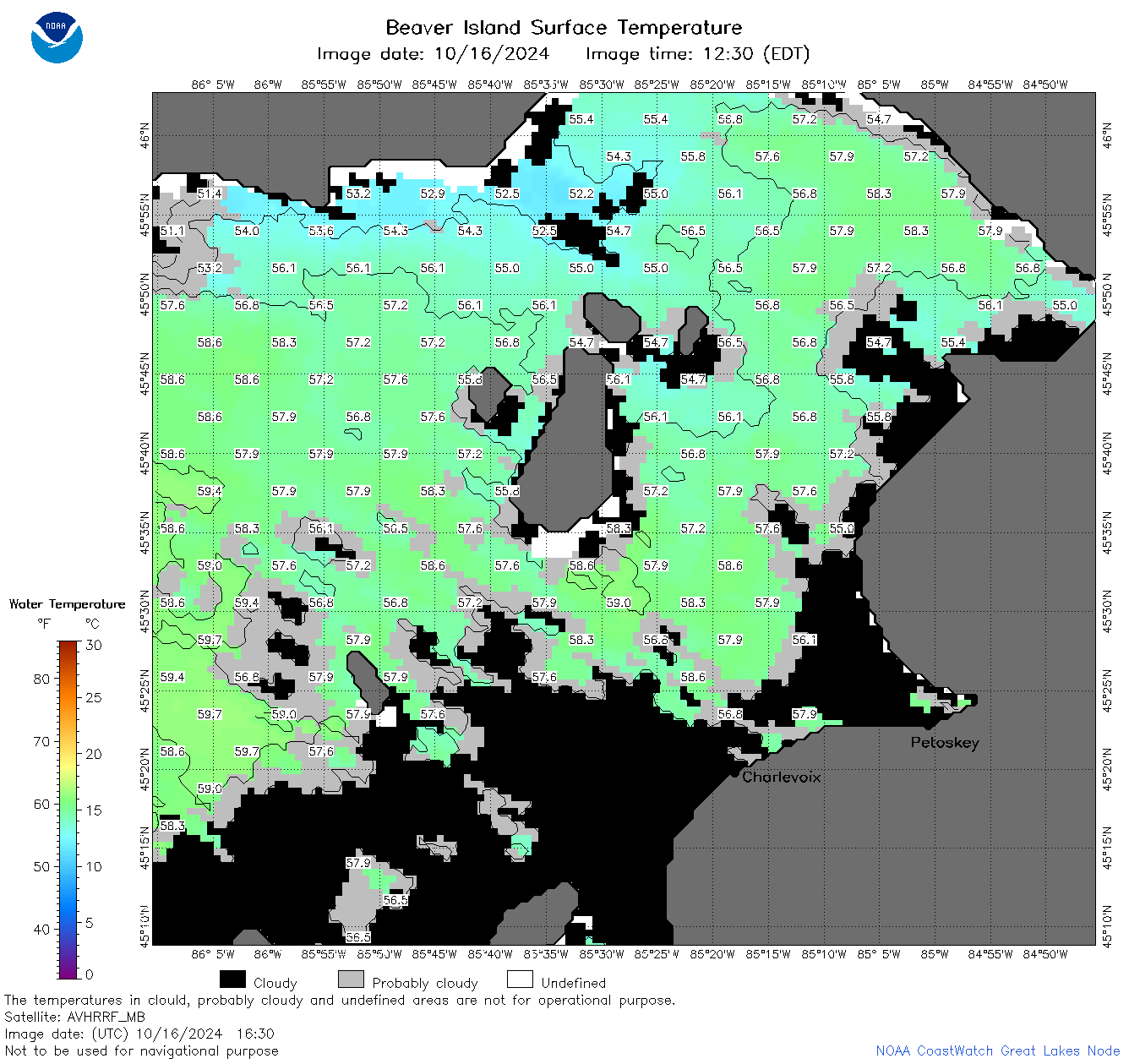1129x1064 pixels.
Task: Click the Petoskey city marker dot
Action: (x=928, y=725)
